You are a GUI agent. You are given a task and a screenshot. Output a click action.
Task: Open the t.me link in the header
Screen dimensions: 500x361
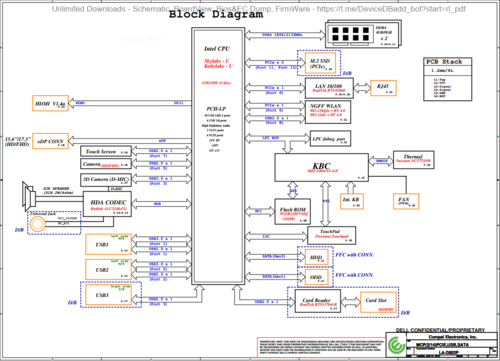391,9
